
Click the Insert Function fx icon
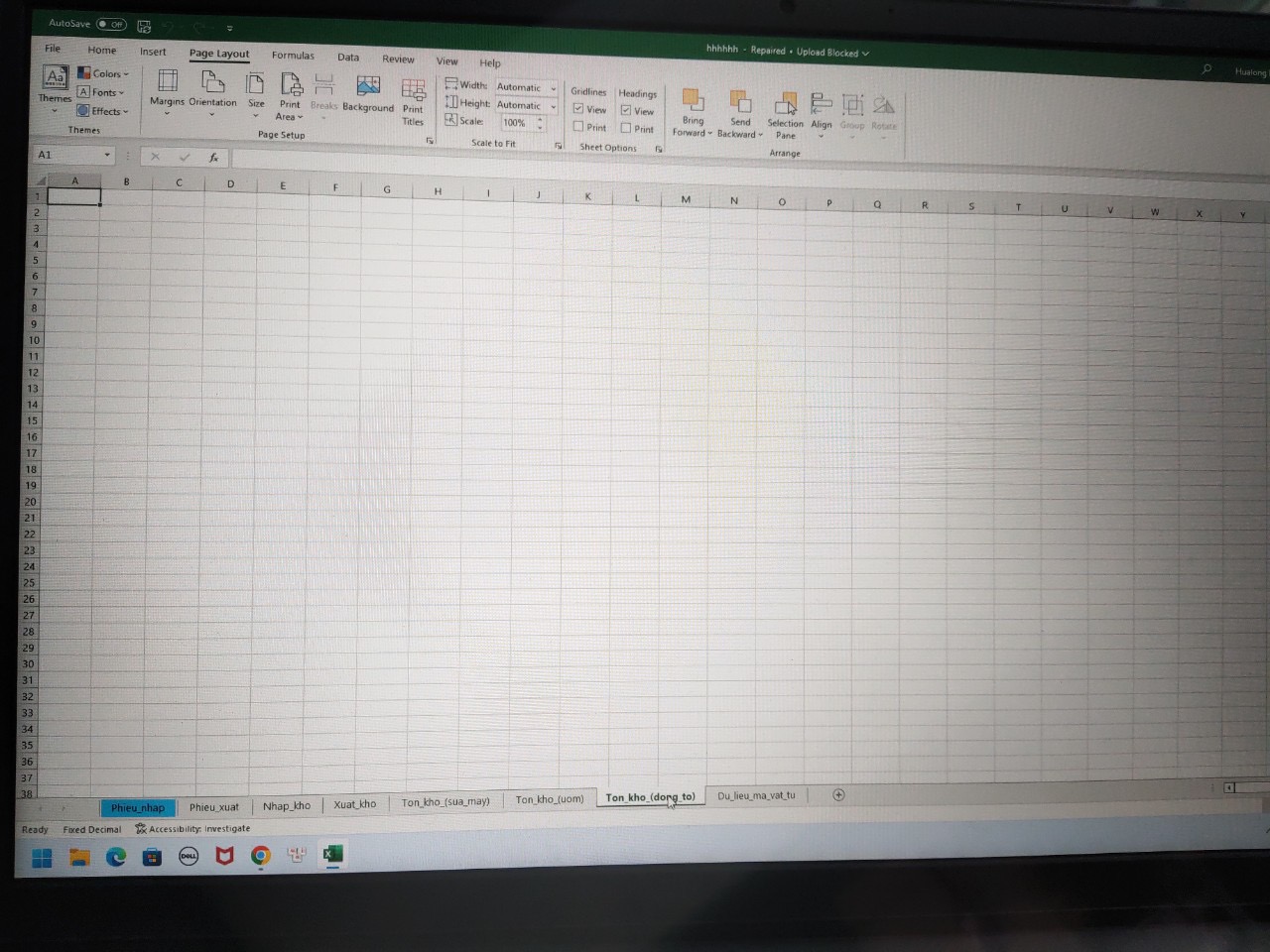pos(213,157)
